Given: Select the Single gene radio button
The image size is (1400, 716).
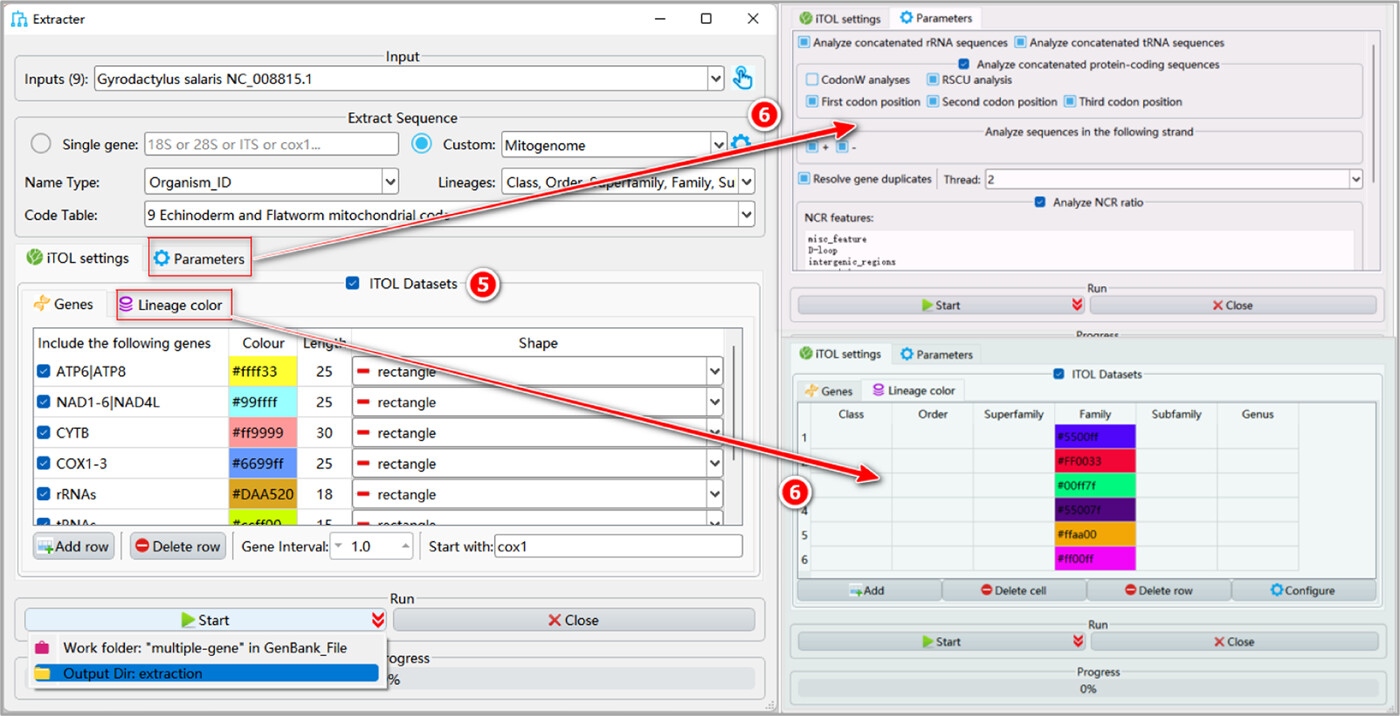Looking at the screenshot, I should pos(41,144).
